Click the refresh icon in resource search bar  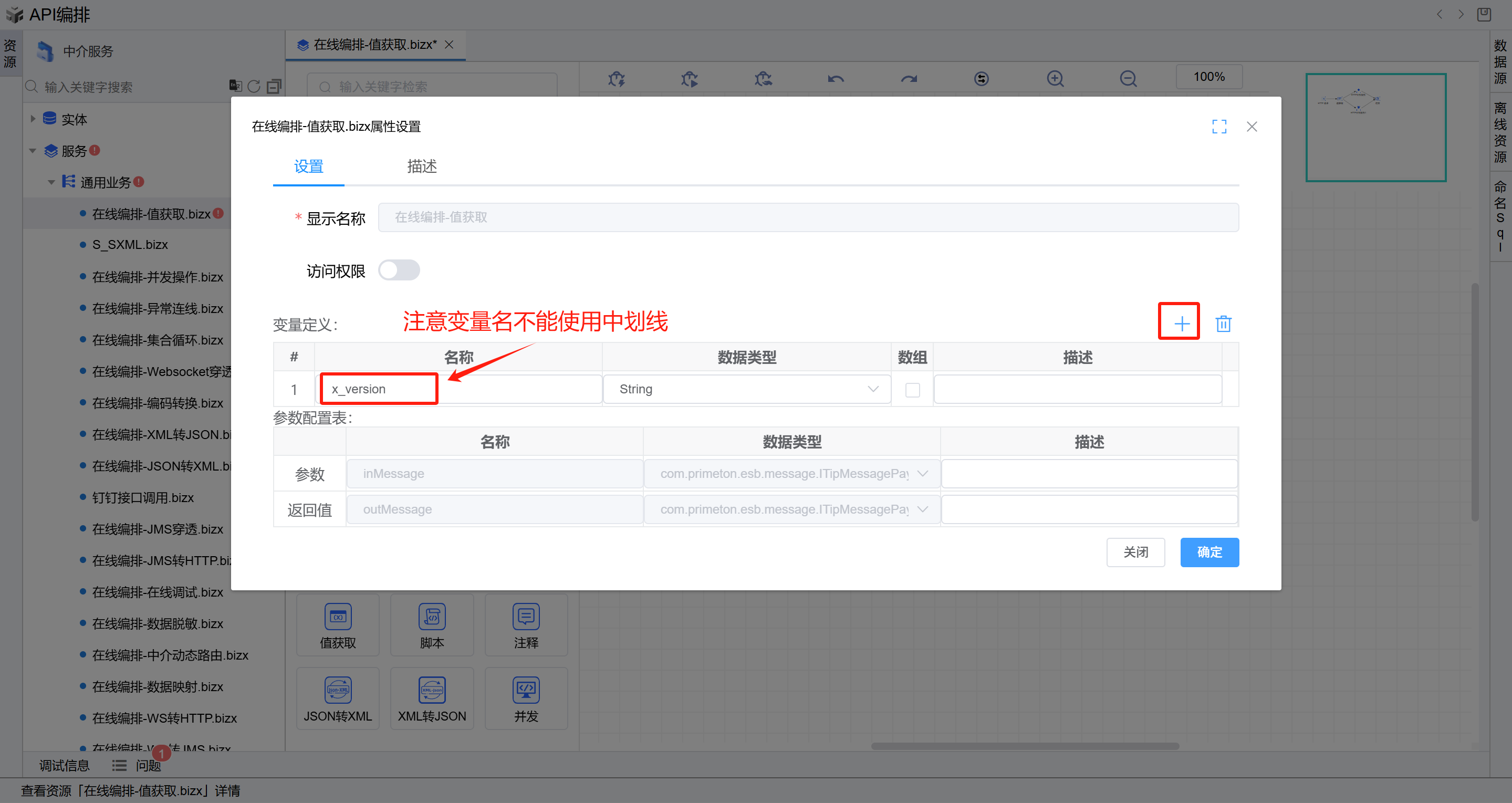tap(254, 86)
